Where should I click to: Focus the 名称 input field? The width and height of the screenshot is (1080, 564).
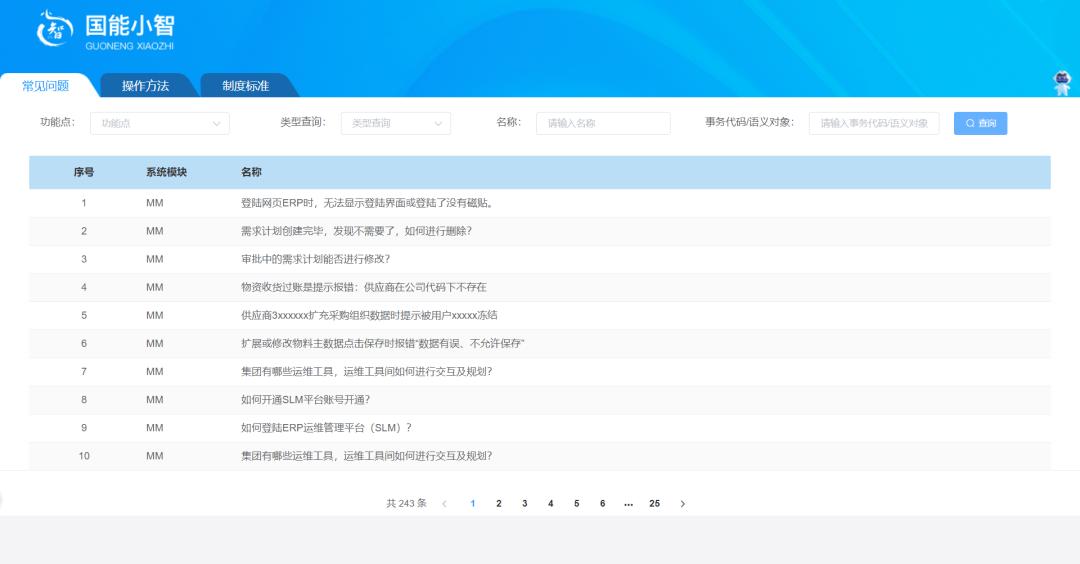603,123
